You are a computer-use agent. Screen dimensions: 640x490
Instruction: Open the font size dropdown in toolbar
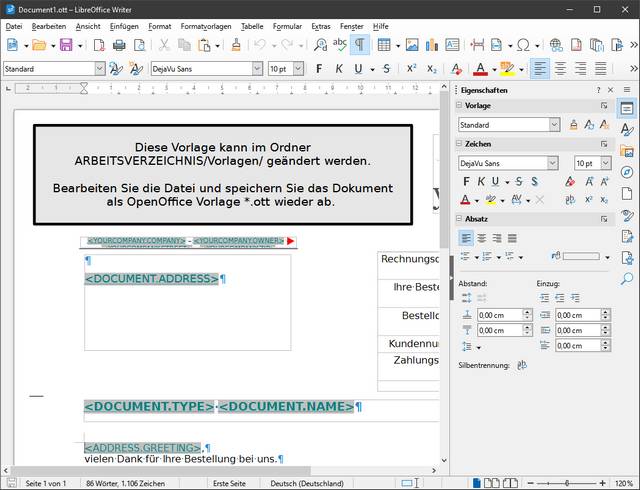pyautogui.click(x=298, y=69)
